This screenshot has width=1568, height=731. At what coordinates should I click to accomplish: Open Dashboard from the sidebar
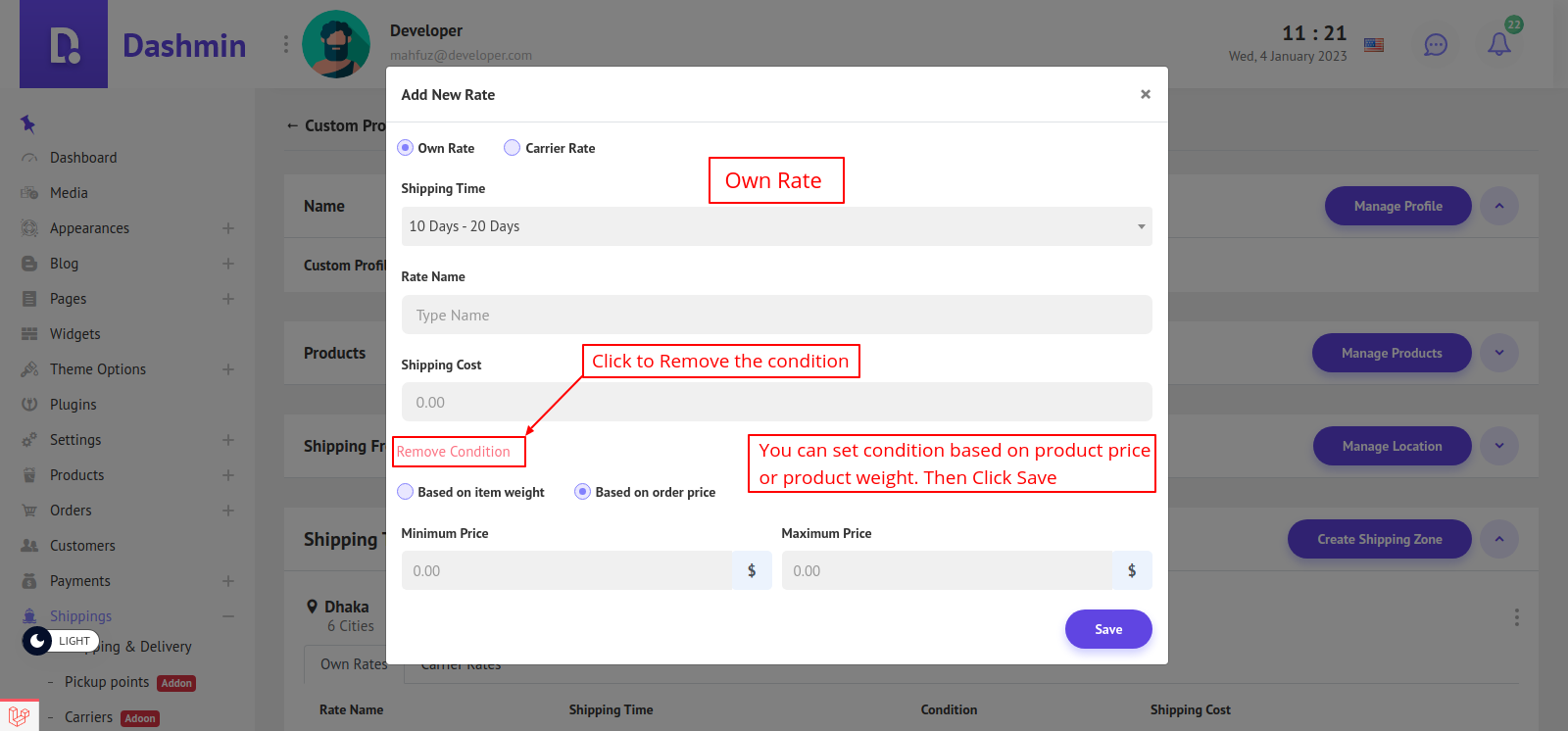[83, 158]
